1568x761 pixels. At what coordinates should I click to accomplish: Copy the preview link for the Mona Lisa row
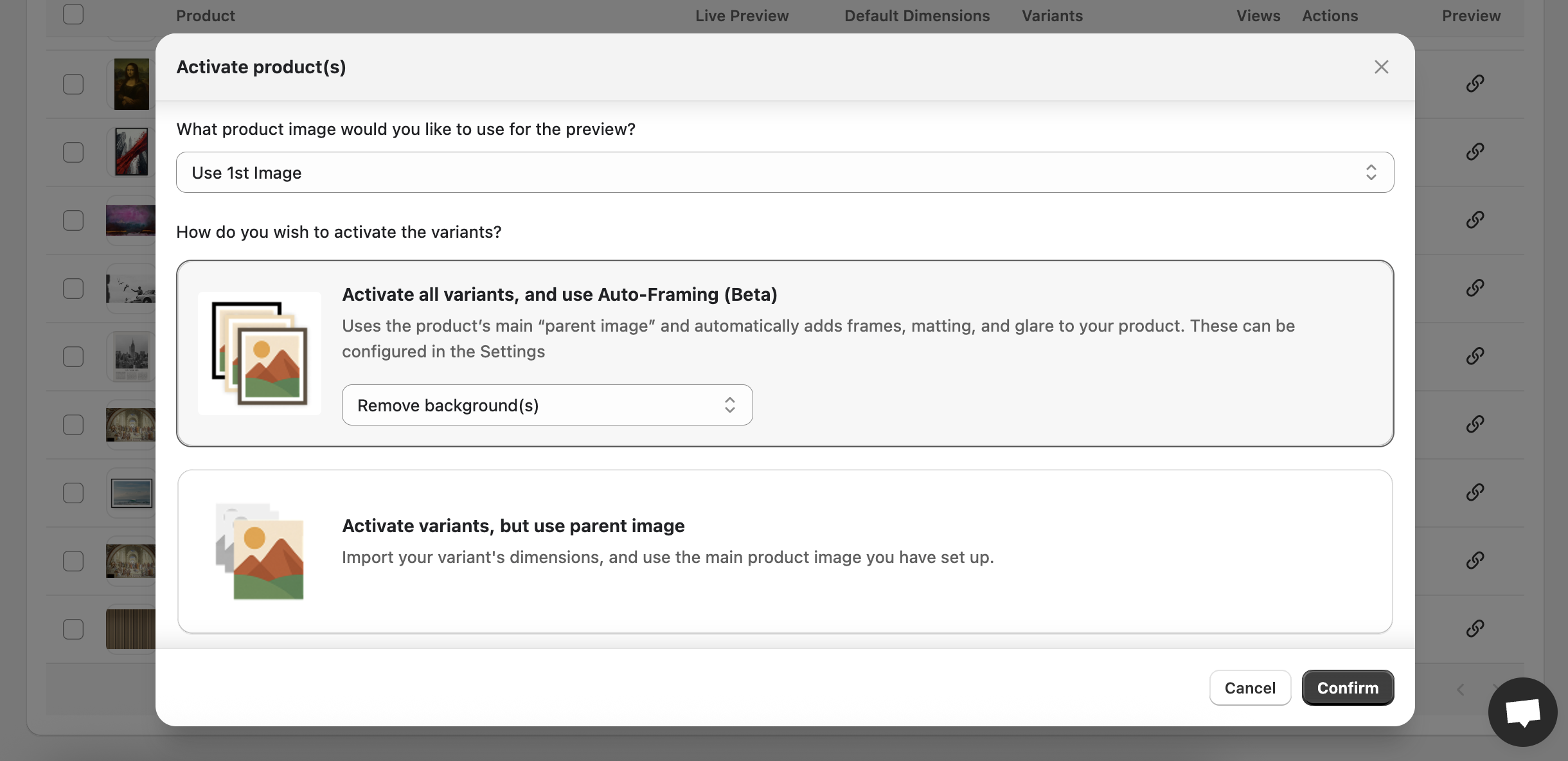[1475, 84]
